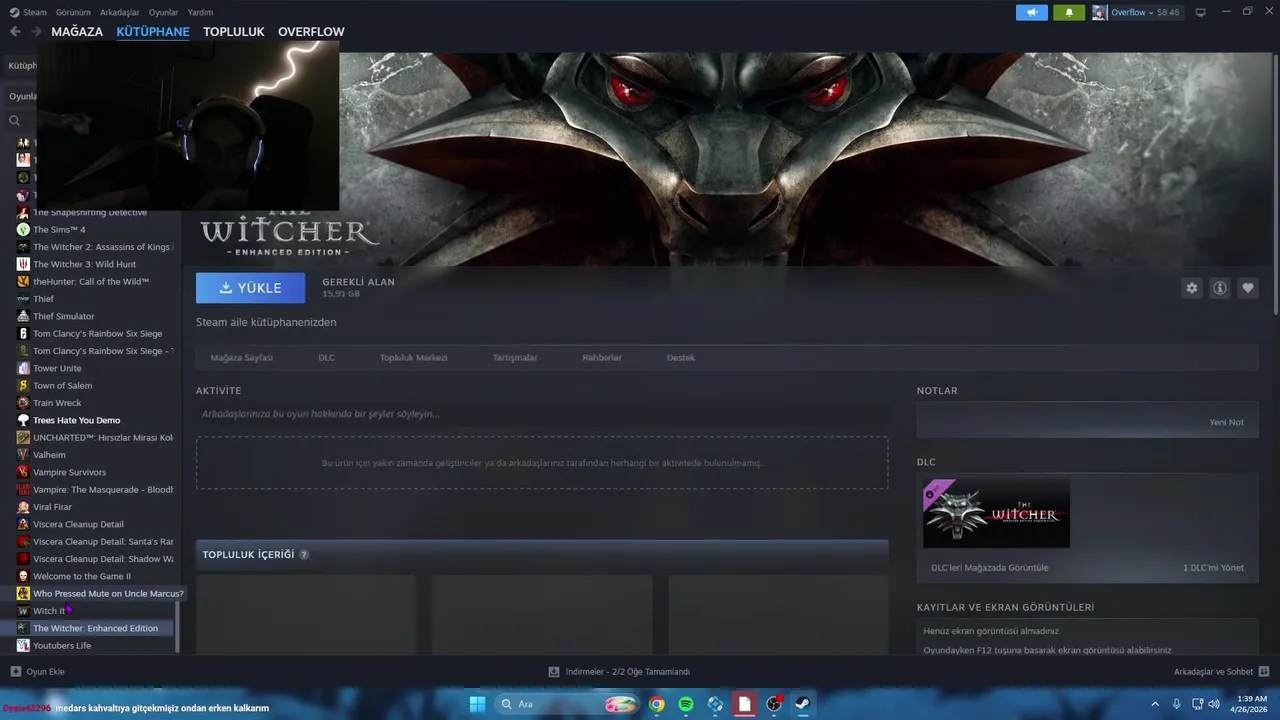Click The Sims 4 game icon

pos(23,229)
